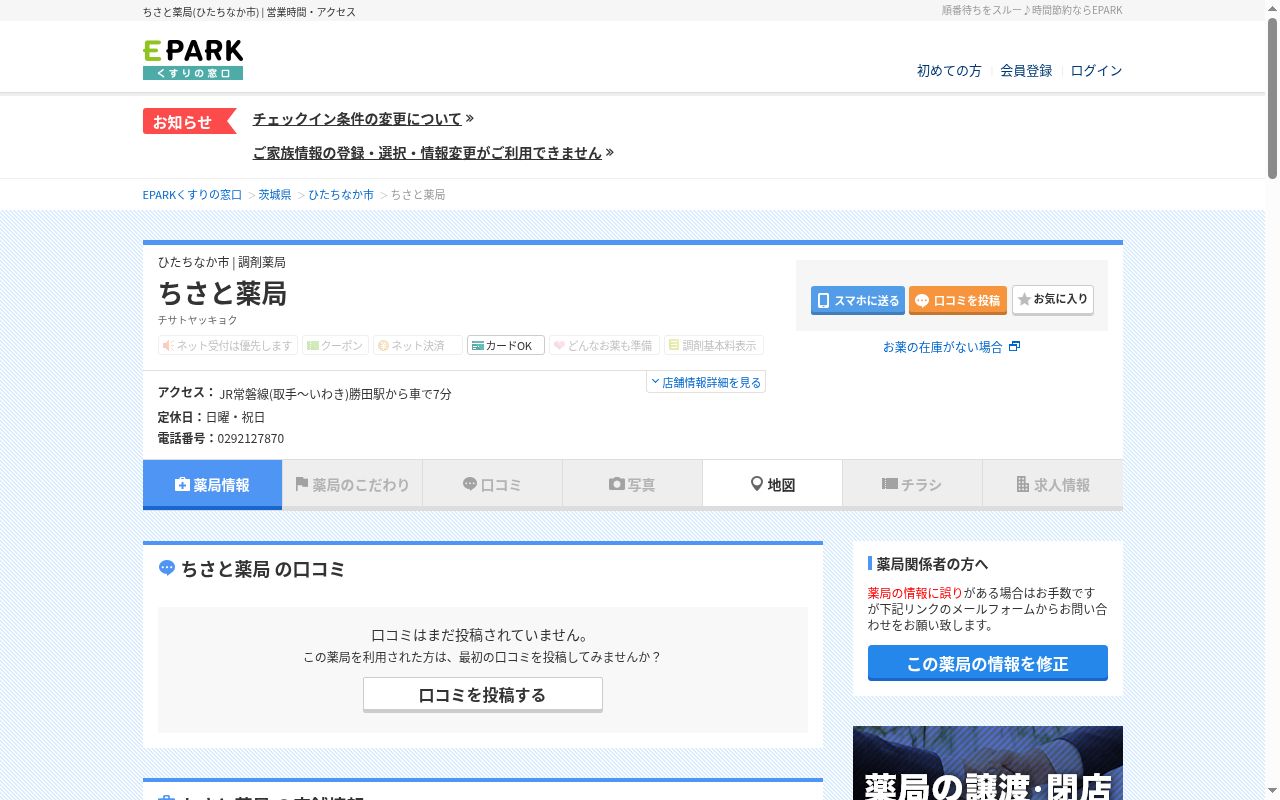This screenshot has height=800, width=1280.
Task: Click the orange 口コミを投稿 button
Action: point(958,300)
